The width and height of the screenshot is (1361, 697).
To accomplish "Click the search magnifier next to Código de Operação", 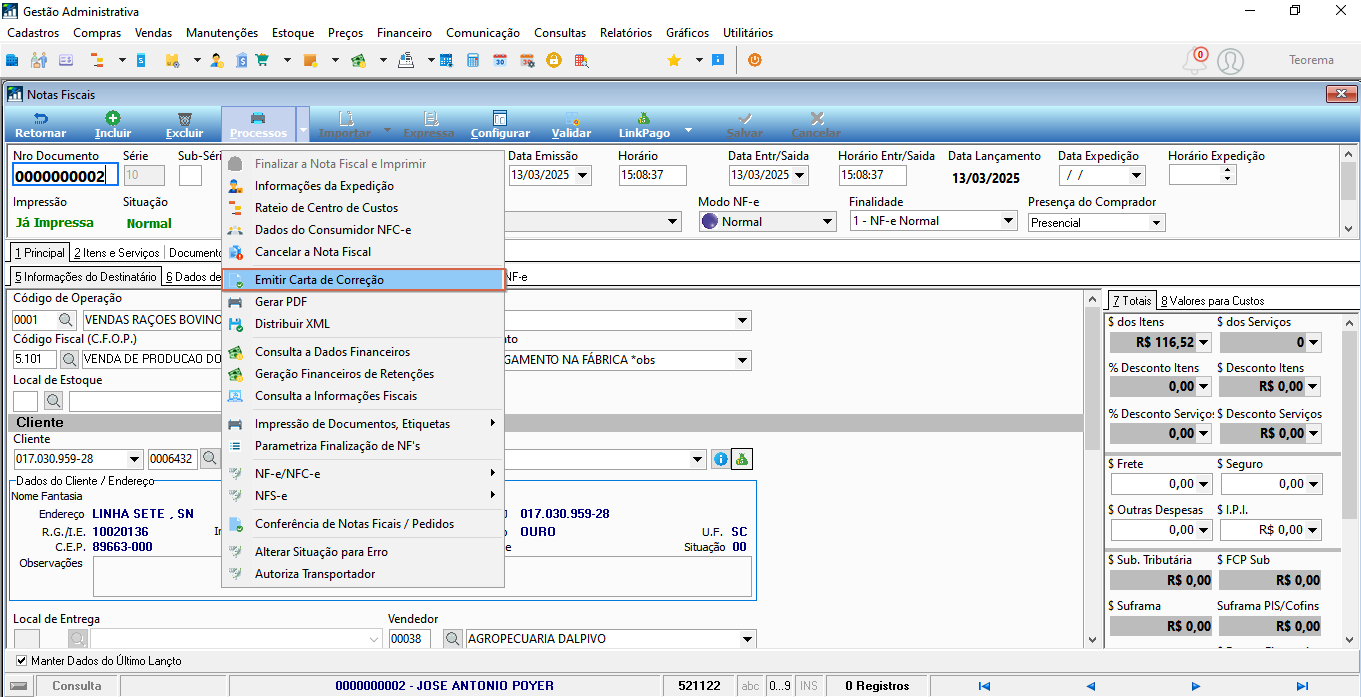I will coord(64,320).
